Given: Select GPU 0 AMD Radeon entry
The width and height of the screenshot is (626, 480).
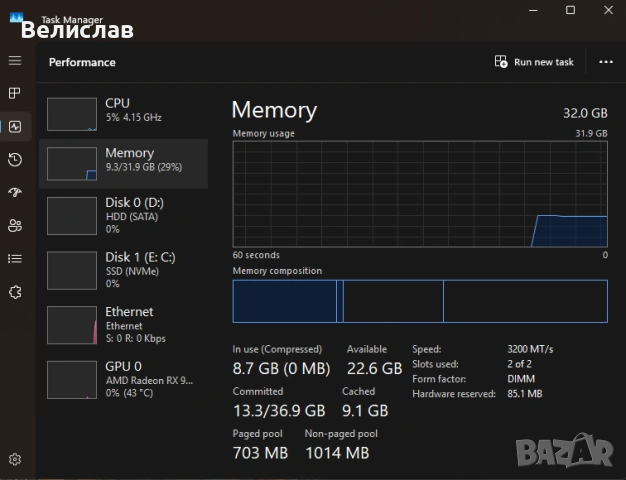Looking at the screenshot, I should 123,379.
